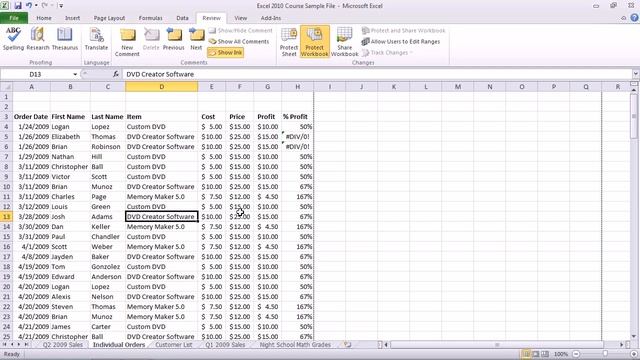Click the Zoom out minus button
Viewport: 640px width, 360px height.
[576, 354]
